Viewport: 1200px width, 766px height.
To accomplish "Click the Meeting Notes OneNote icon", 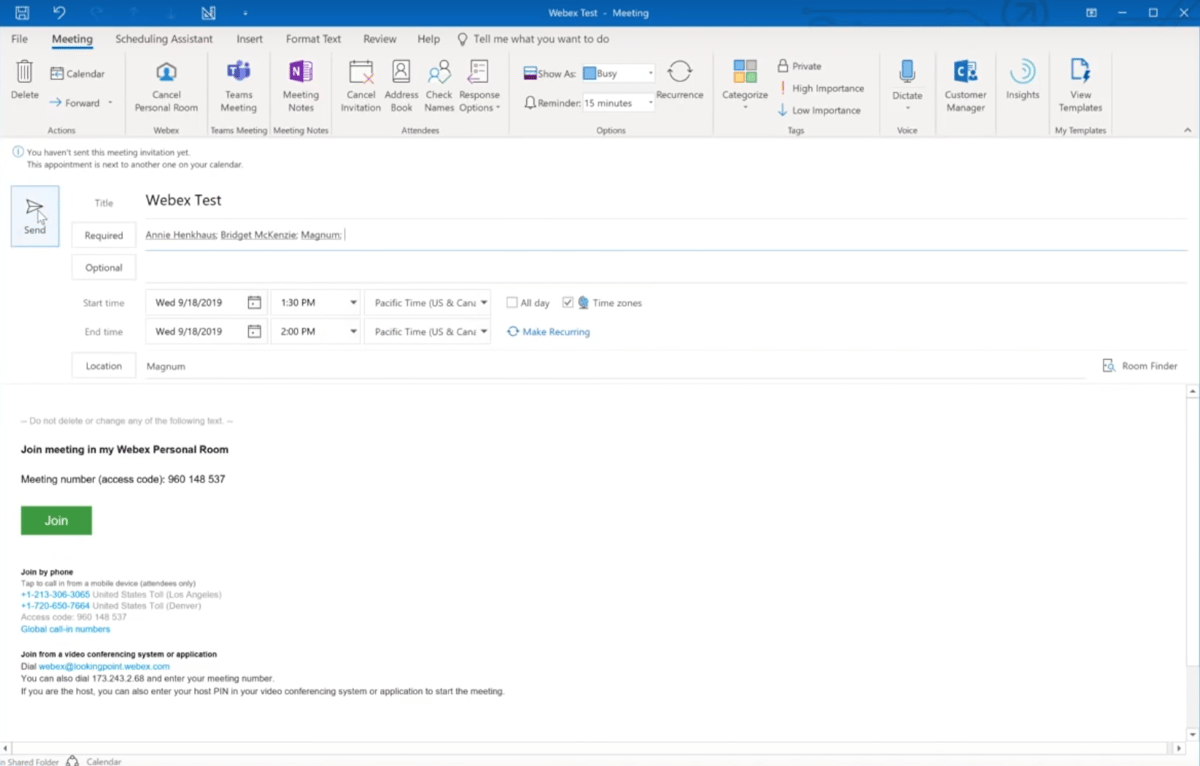I will click(x=300, y=85).
